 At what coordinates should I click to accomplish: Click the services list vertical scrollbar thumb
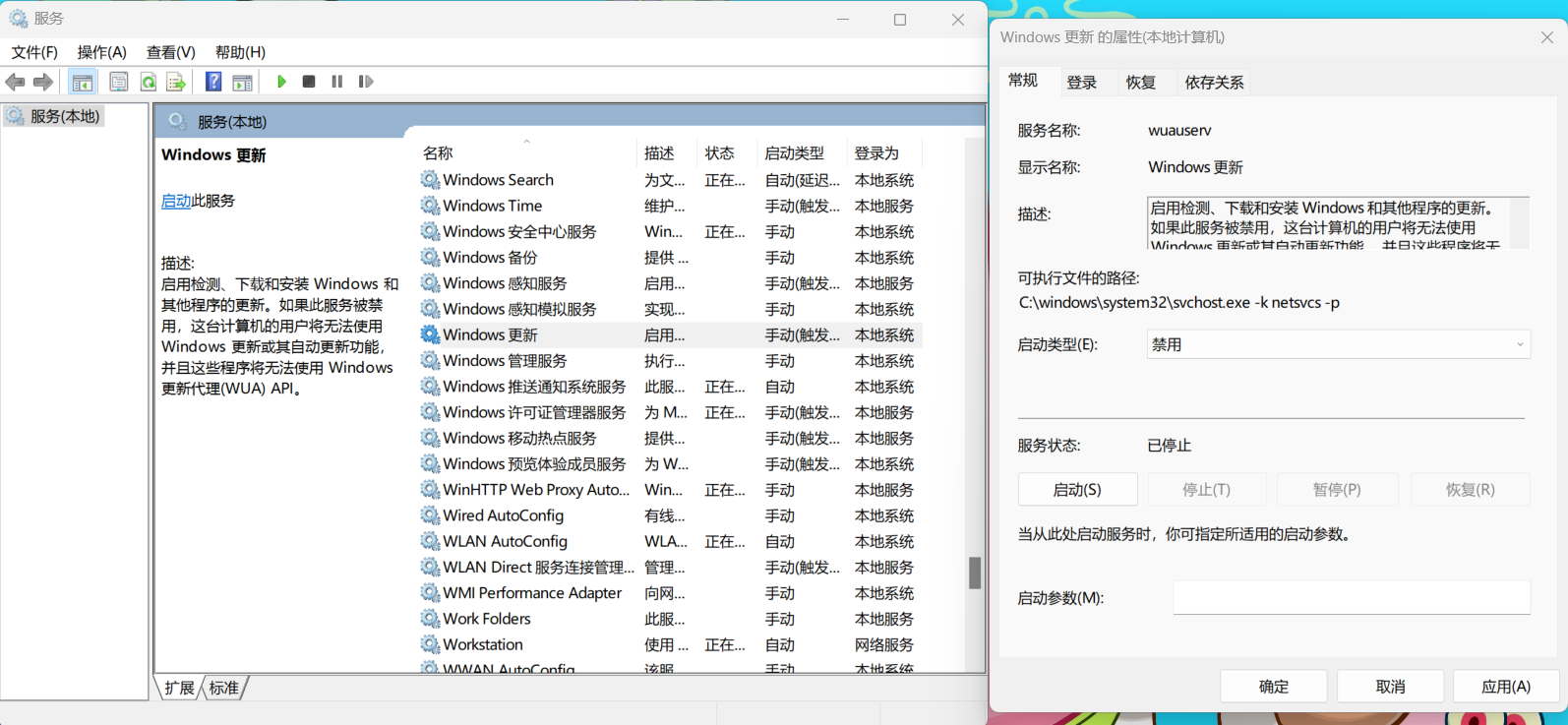975,573
